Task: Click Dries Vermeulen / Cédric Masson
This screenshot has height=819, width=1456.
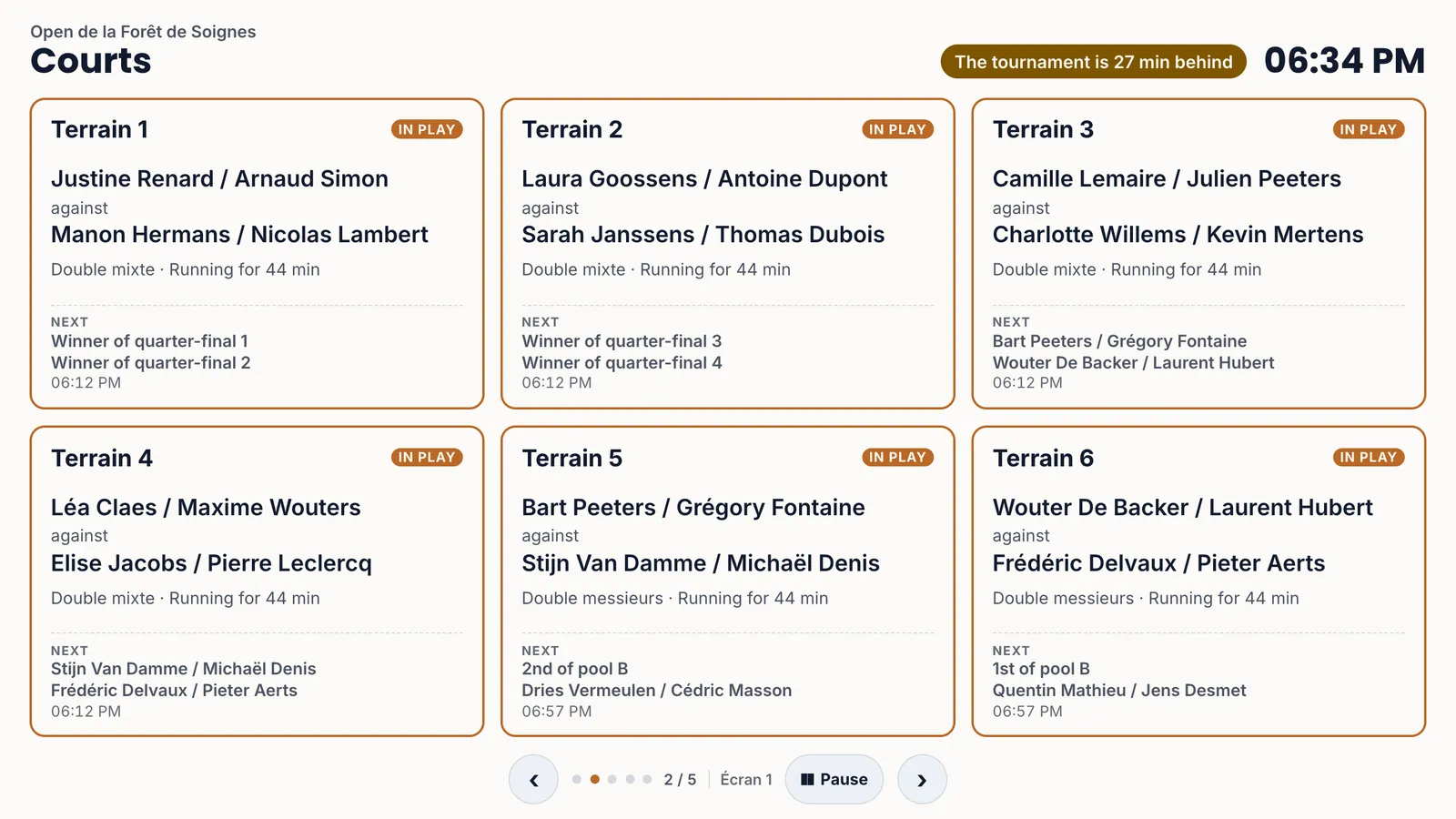Action: pyautogui.click(x=656, y=691)
